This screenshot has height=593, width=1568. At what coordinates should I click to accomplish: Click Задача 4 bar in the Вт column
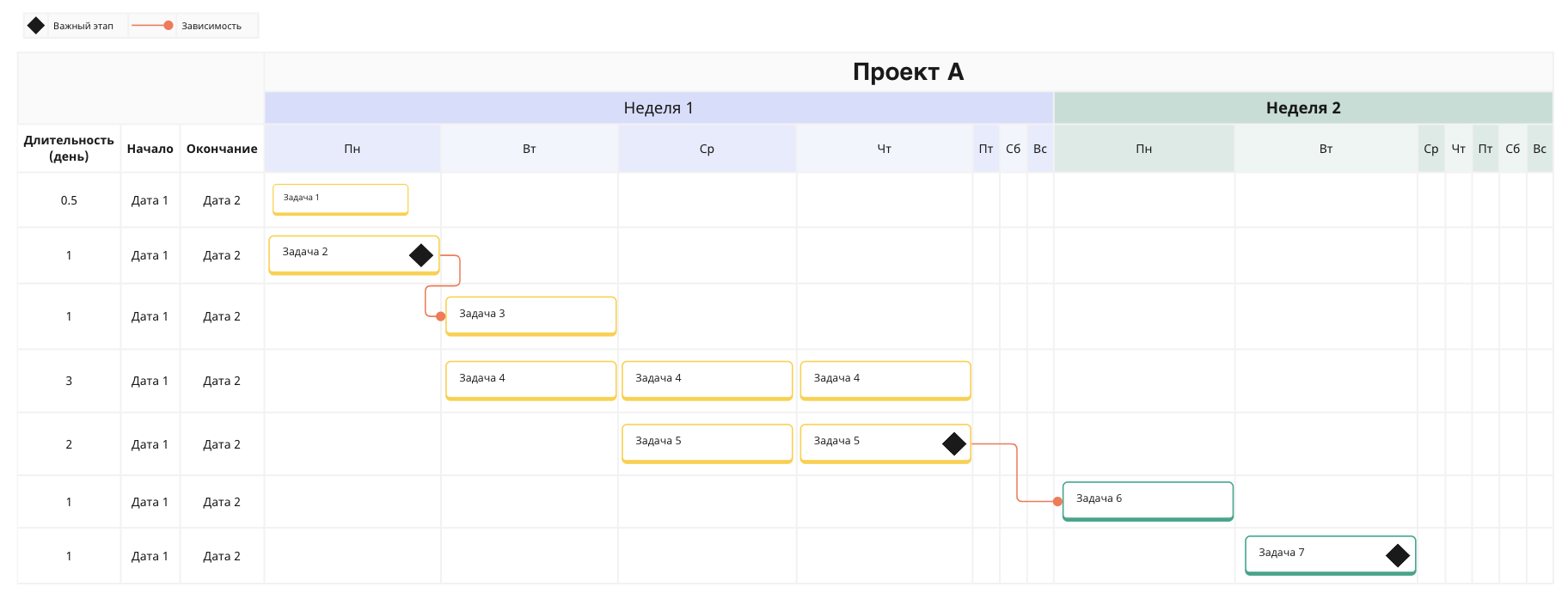[531, 381]
